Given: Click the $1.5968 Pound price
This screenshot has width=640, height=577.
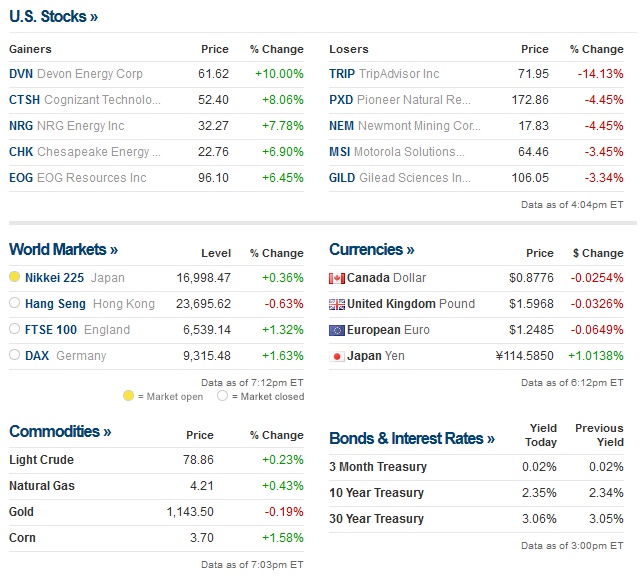Looking at the screenshot, I should [531, 304].
